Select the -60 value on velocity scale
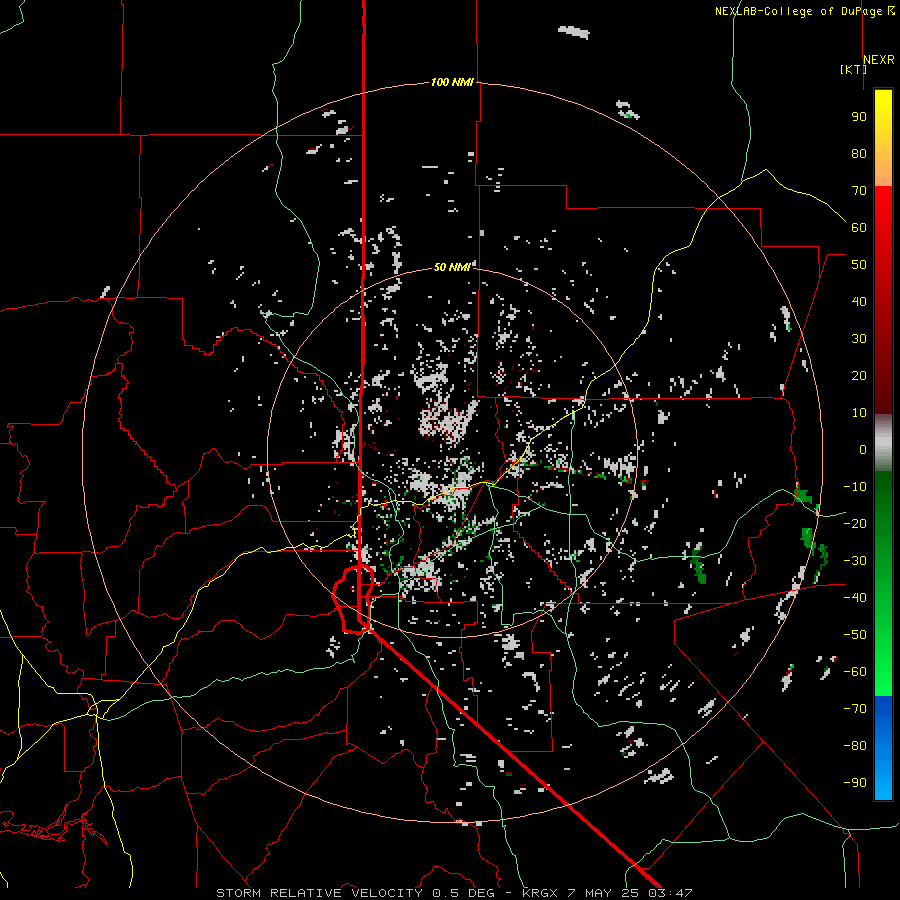This screenshot has width=900, height=900. 855,672
